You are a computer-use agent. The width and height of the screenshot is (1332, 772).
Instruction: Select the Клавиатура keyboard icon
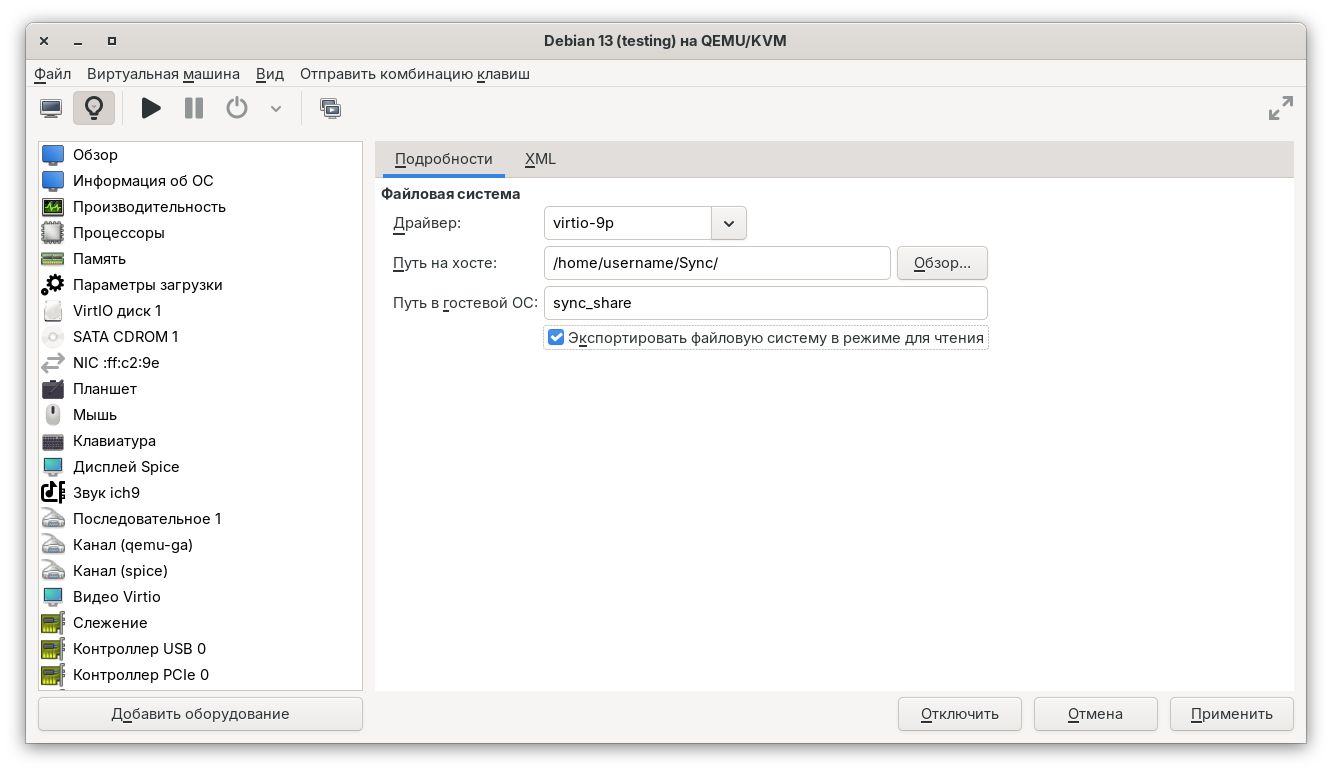pos(53,441)
